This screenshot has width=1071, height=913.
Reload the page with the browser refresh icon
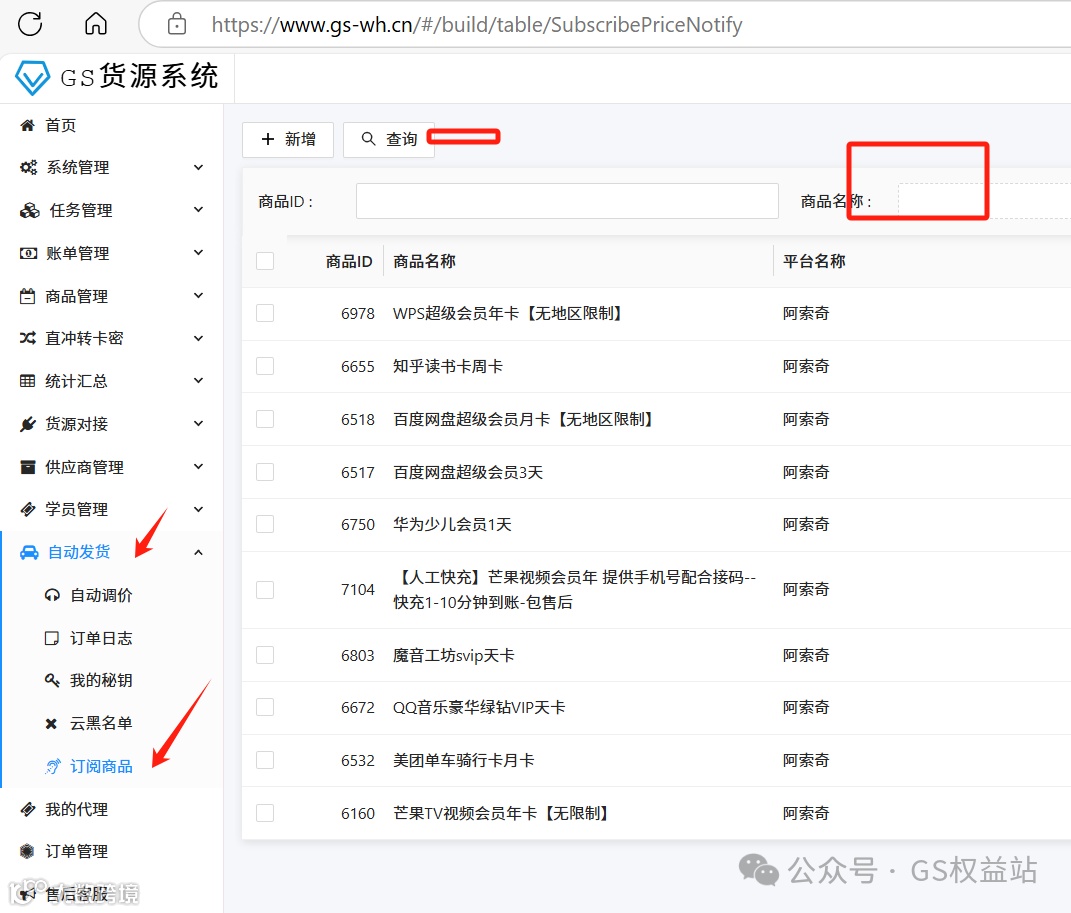click(30, 24)
